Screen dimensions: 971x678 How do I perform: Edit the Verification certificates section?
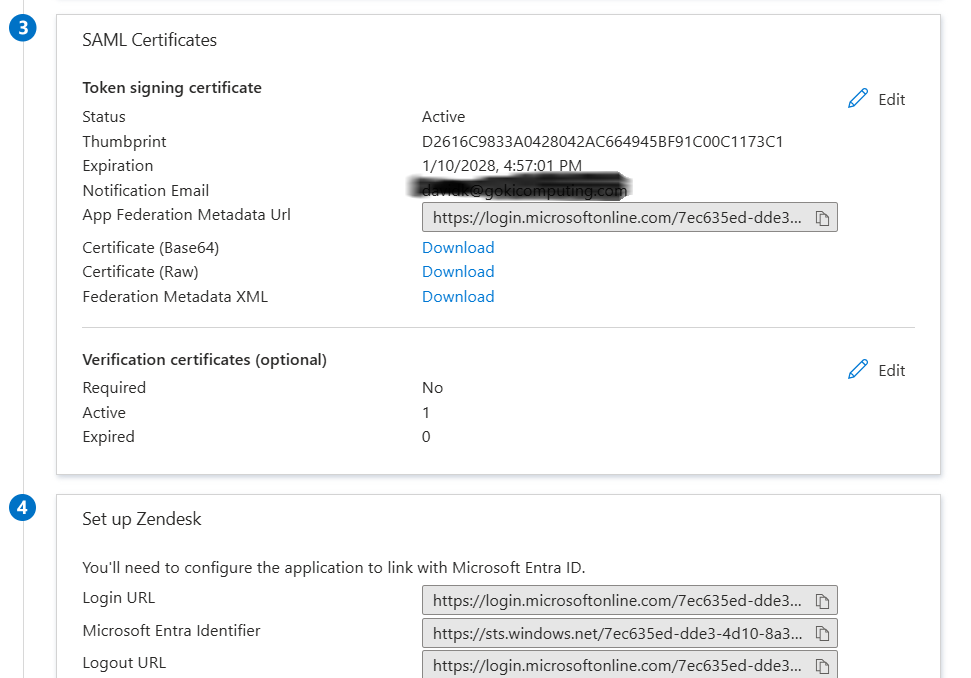pos(876,370)
